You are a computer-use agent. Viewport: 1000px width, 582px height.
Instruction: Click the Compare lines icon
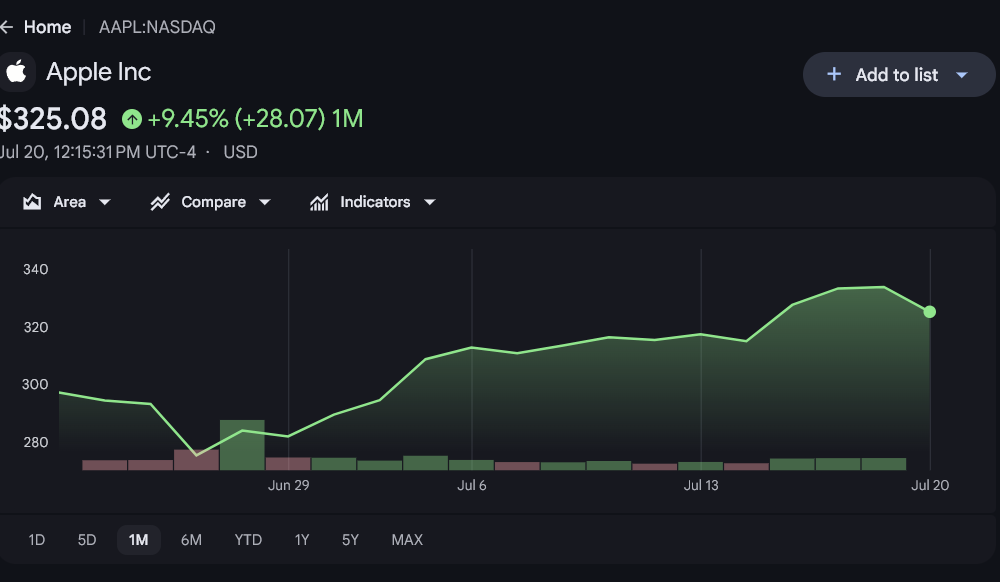[160, 202]
